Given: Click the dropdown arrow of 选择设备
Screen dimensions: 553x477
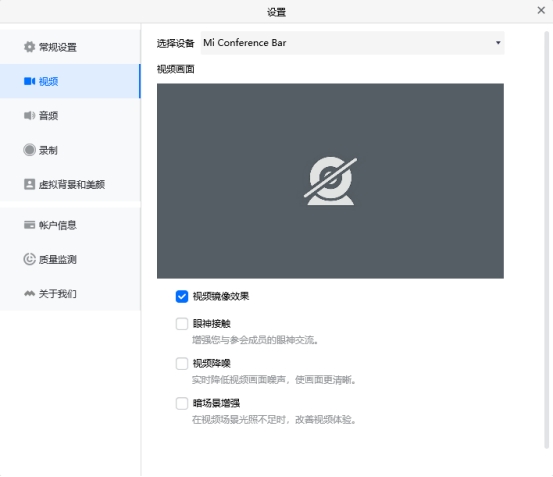Looking at the screenshot, I should pos(498,43).
